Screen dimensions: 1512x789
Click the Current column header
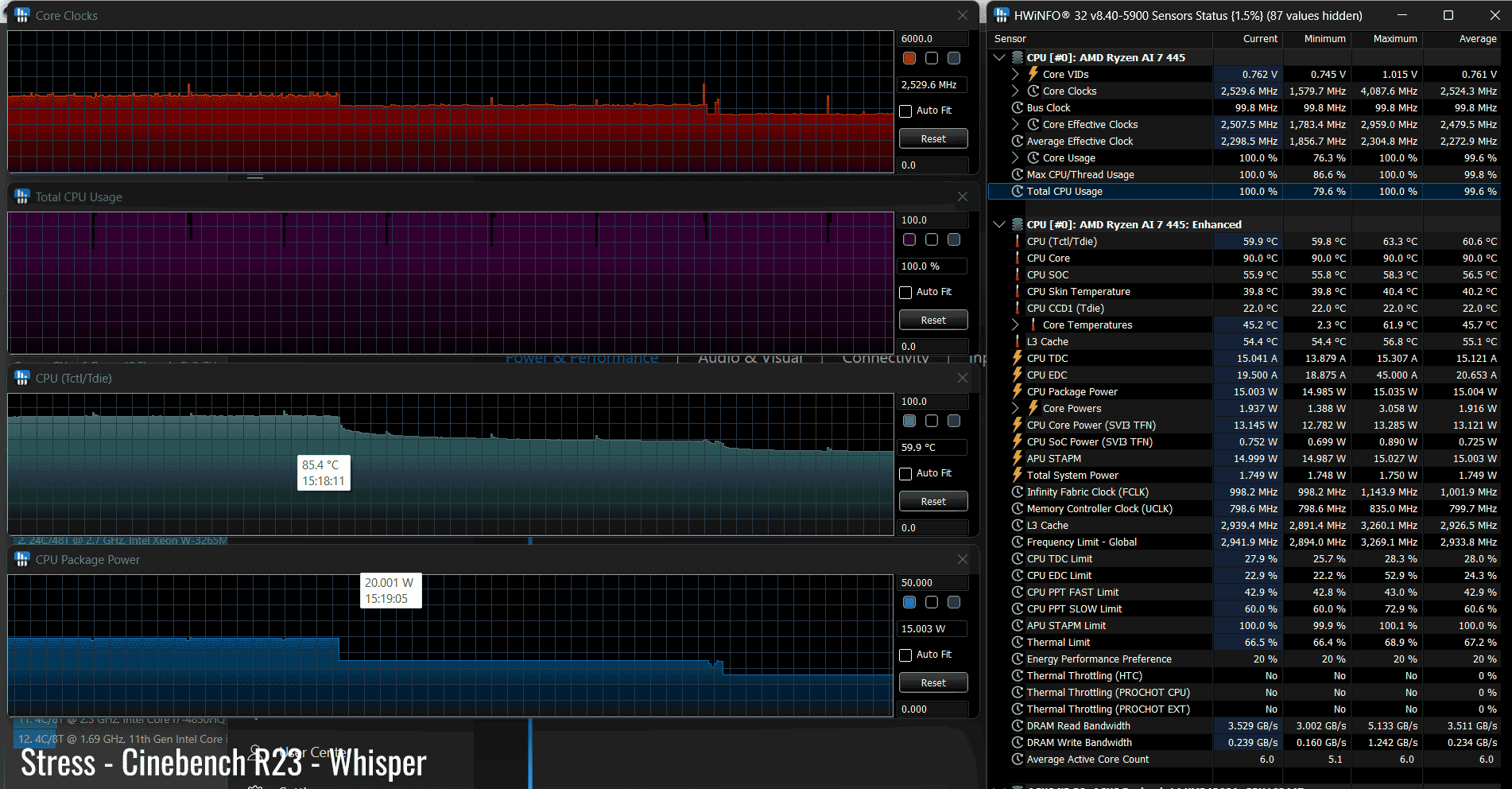tap(1247, 38)
